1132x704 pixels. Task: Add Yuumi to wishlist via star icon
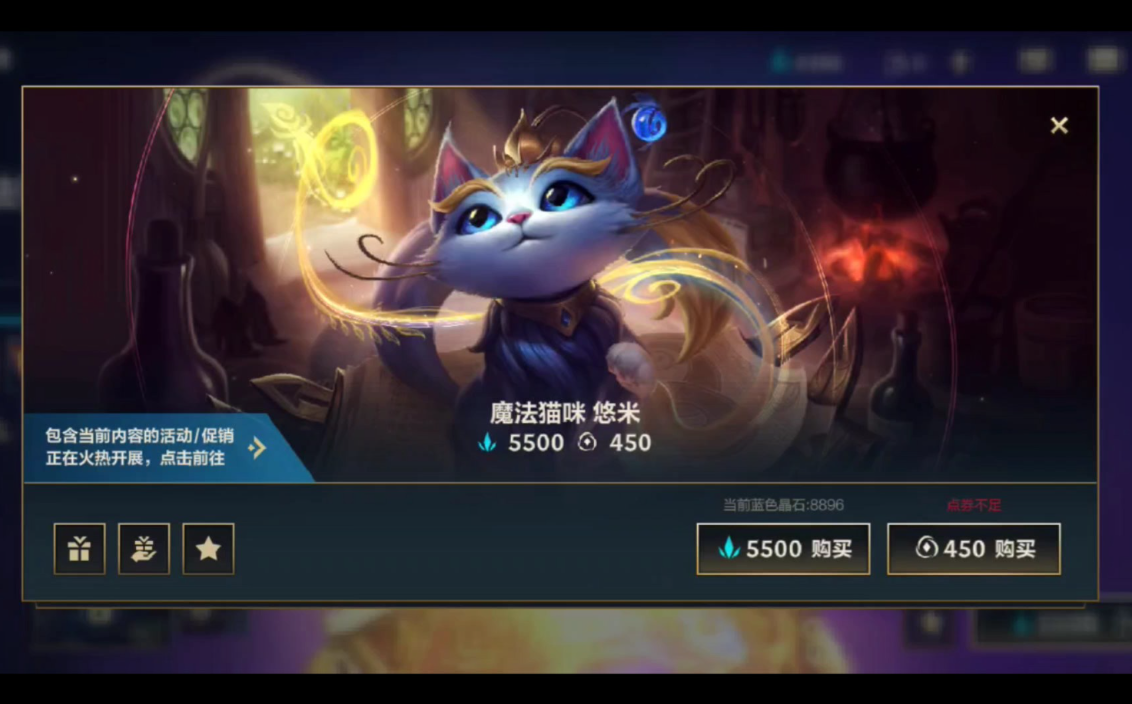coord(208,549)
